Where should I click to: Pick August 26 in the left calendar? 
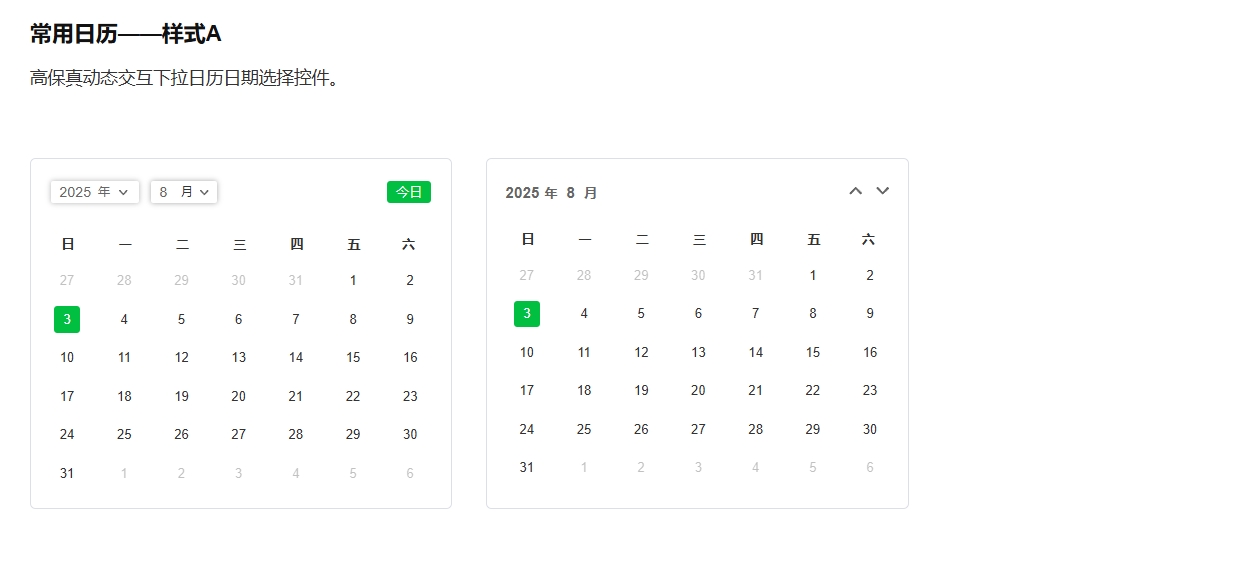point(181,435)
